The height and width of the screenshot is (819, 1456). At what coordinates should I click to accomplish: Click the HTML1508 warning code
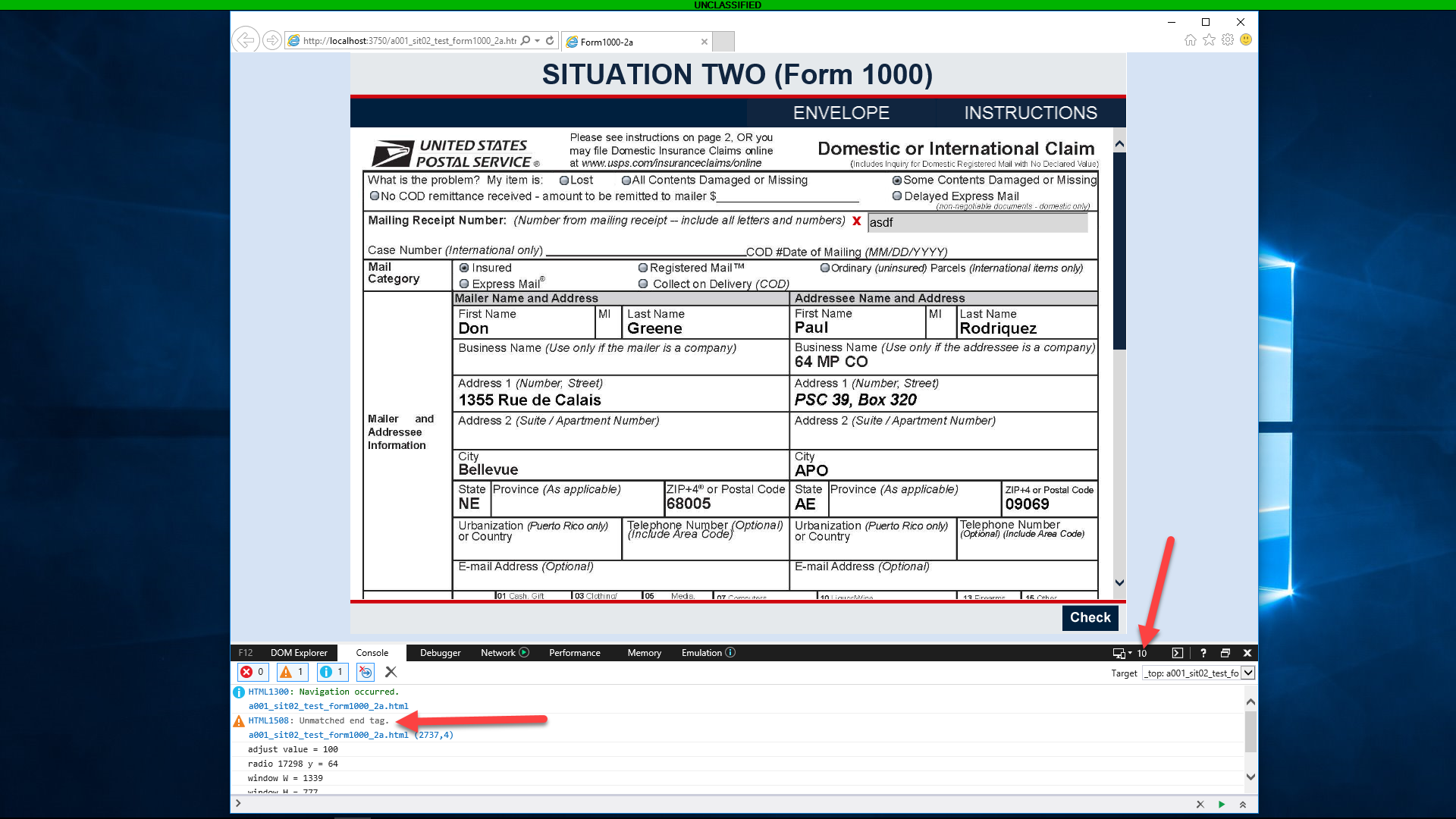click(268, 721)
